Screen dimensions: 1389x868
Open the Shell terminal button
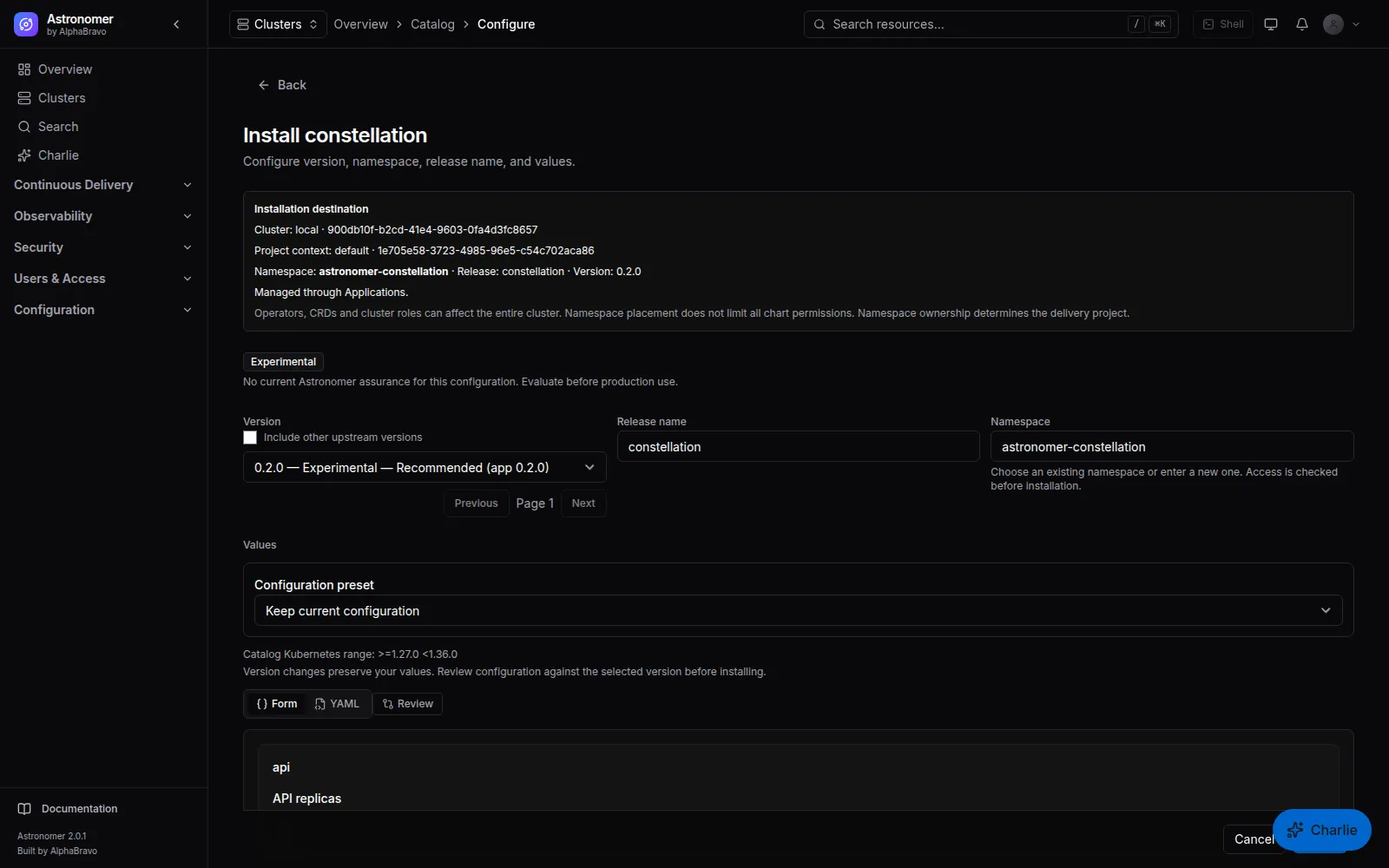pyautogui.click(x=1222, y=24)
